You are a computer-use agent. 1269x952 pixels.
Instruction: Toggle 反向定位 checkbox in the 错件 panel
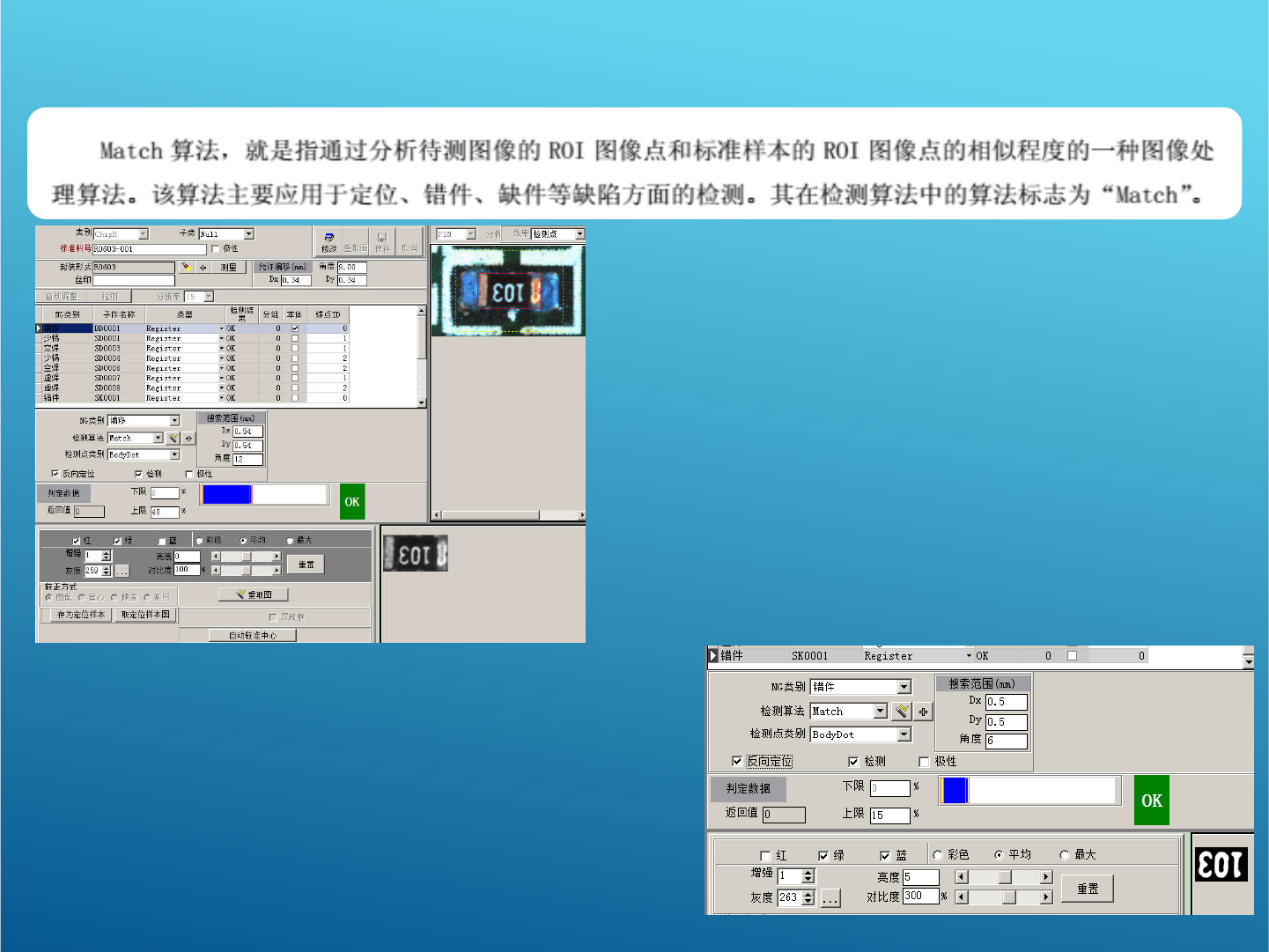(x=737, y=762)
